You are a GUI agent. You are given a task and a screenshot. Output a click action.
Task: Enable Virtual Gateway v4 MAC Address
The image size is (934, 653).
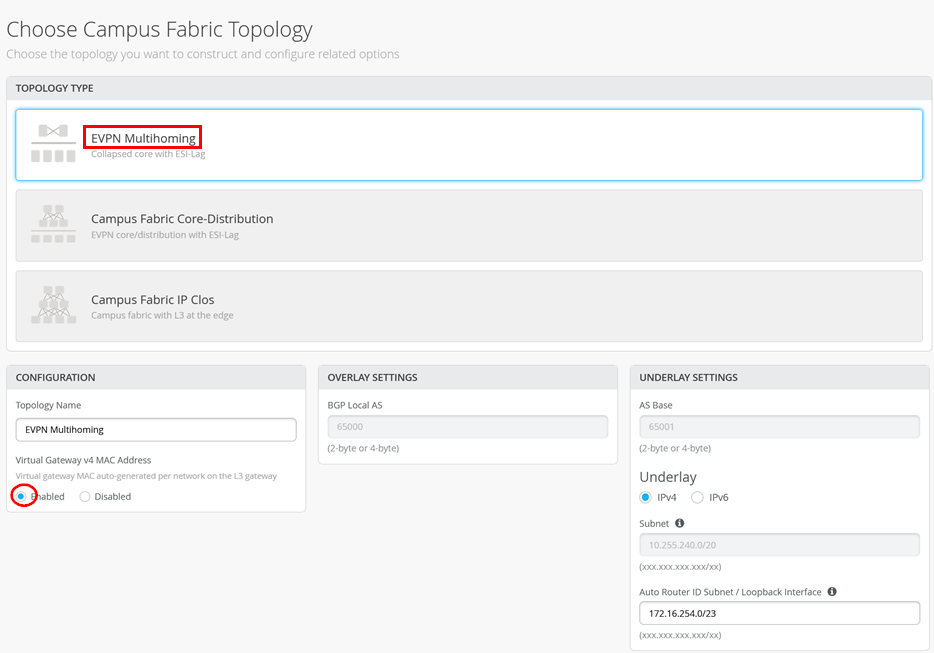click(x=21, y=496)
